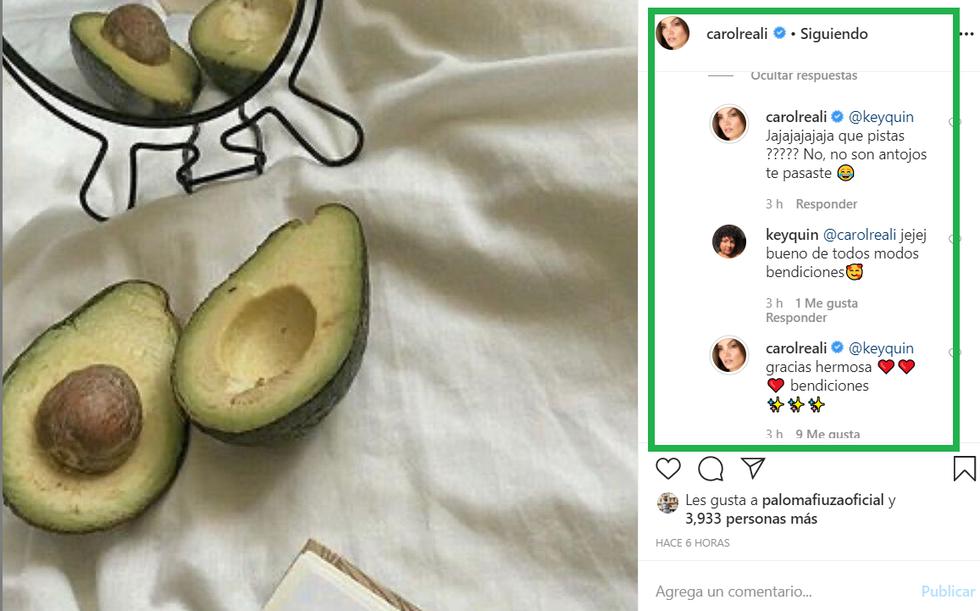The image size is (980, 611).
Task: Open palomafiuzaoficial liker profile link
Action: 822,500
